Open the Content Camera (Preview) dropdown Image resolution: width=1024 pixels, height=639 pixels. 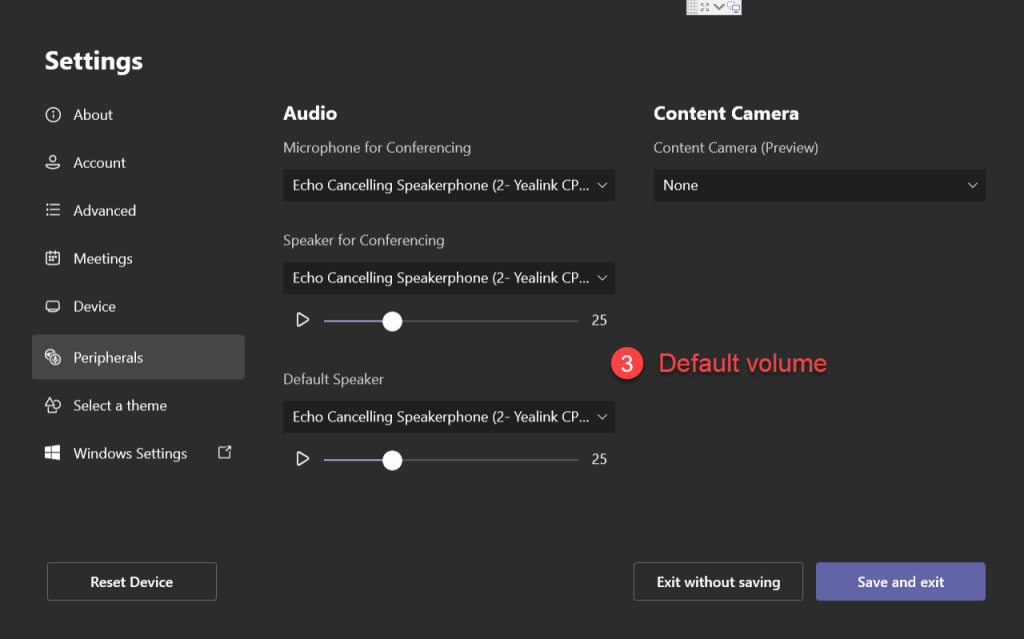point(819,185)
